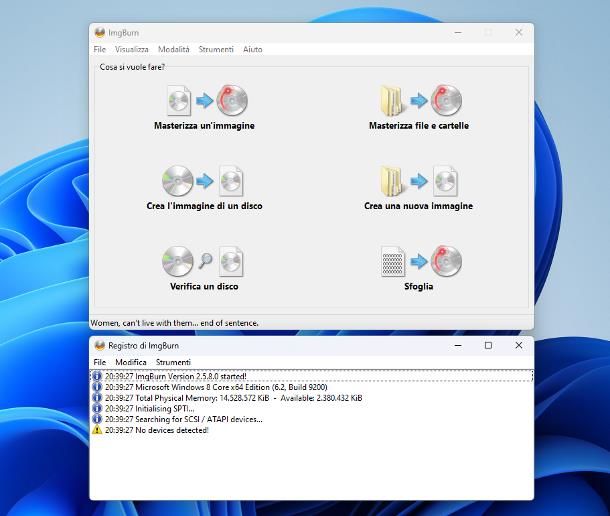This screenshot has height=516, width=610.
Task: Select info icon beside Initialising SPTI entry
Action: [x=97, y=409]
